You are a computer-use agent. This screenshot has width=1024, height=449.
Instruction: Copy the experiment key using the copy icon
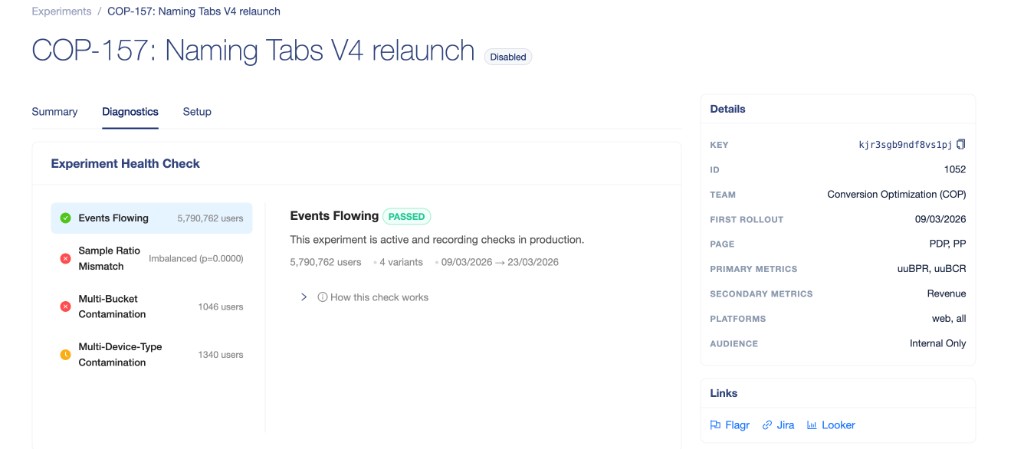click(961, 144)
